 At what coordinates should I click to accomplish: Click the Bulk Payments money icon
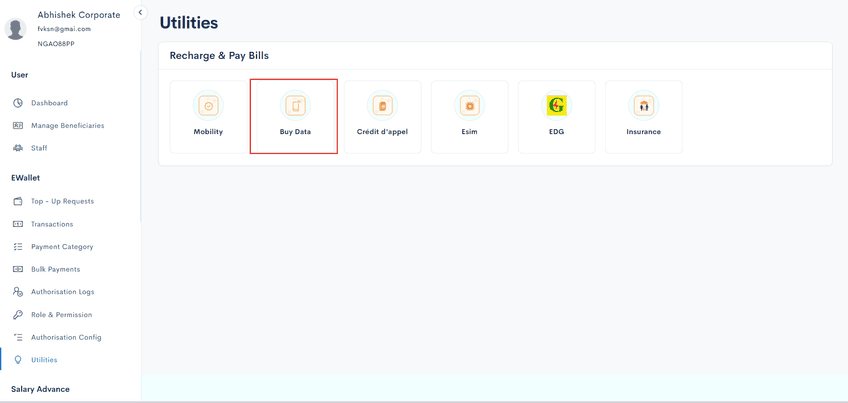coord(18,269)
